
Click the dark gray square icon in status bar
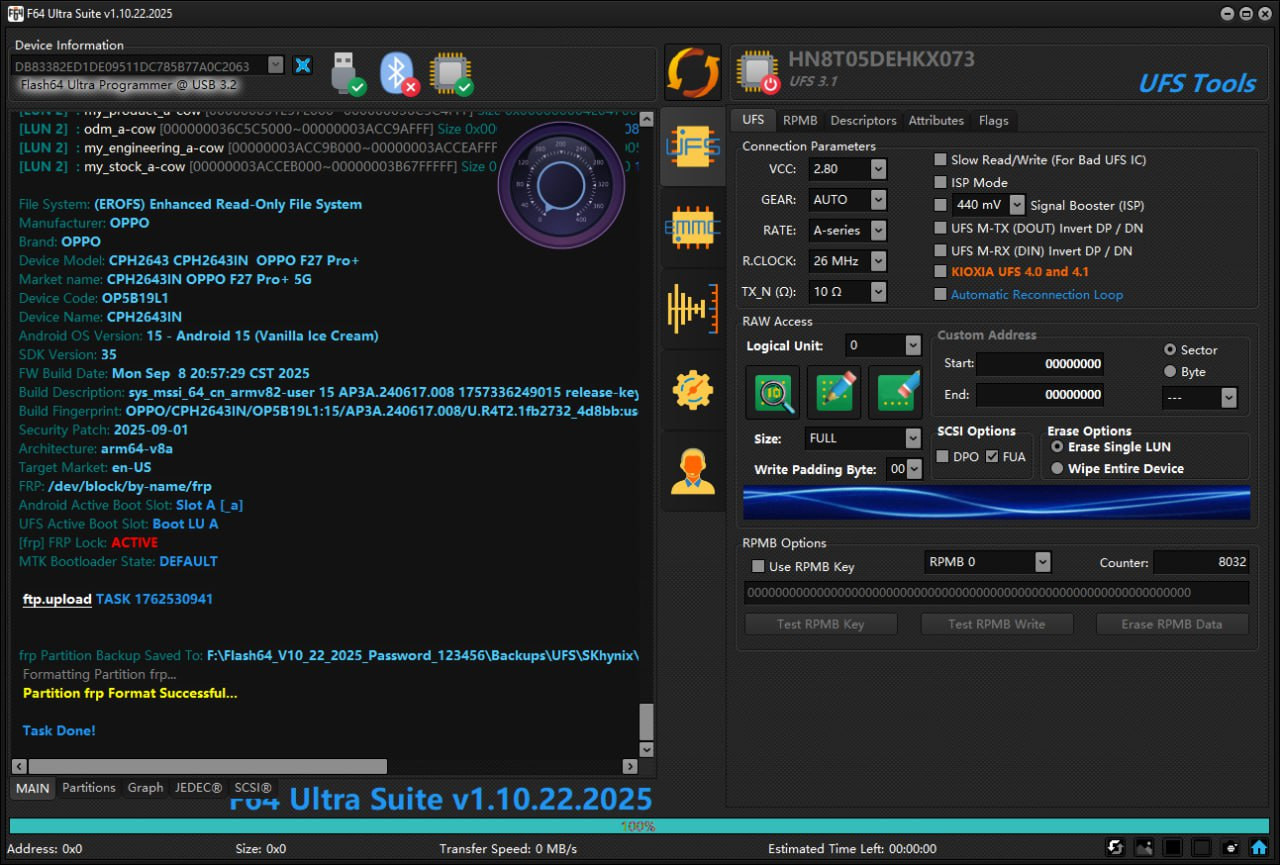coord(1202,848)
